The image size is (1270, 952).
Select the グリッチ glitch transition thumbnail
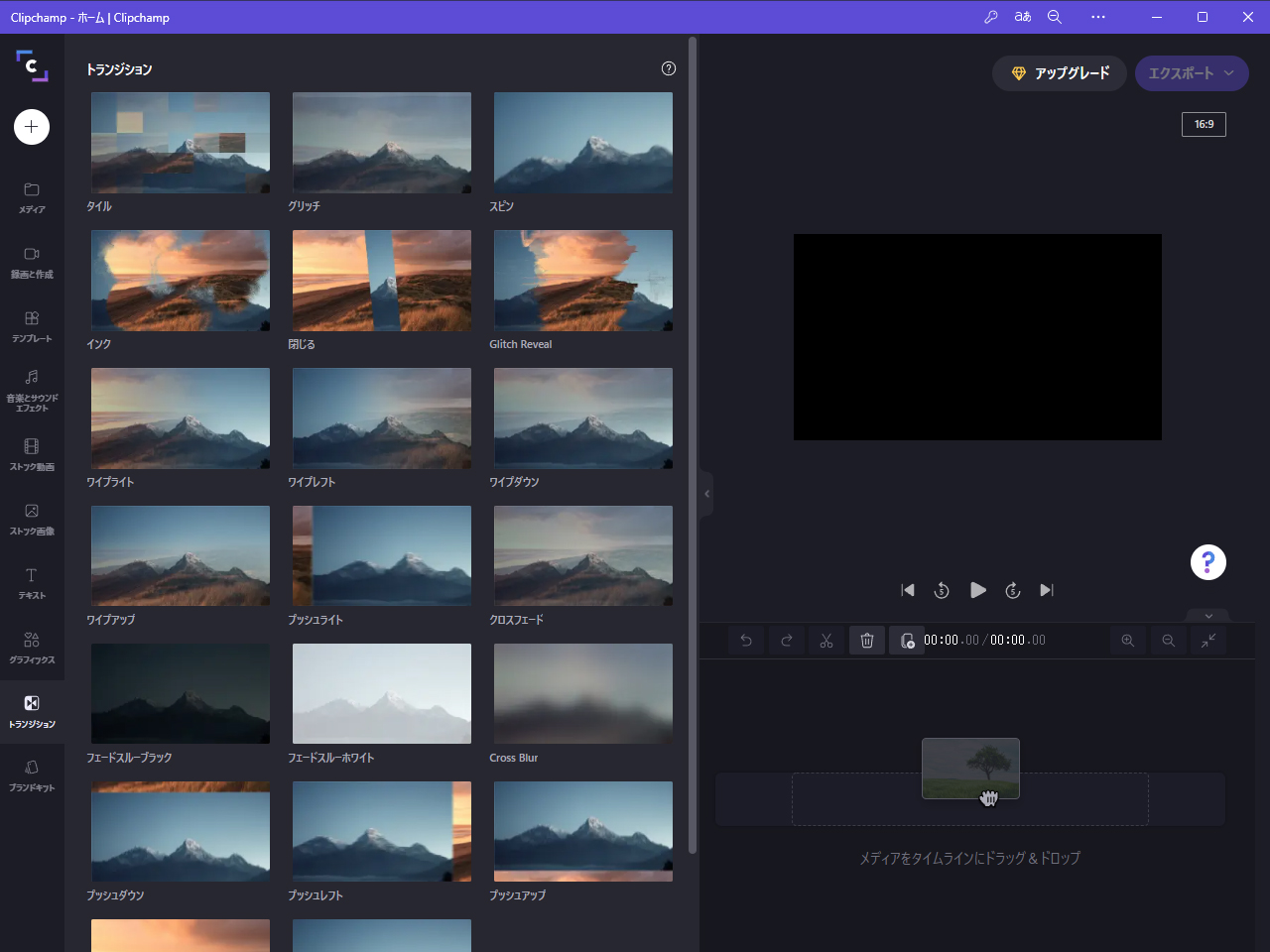[x=382, y=143]
